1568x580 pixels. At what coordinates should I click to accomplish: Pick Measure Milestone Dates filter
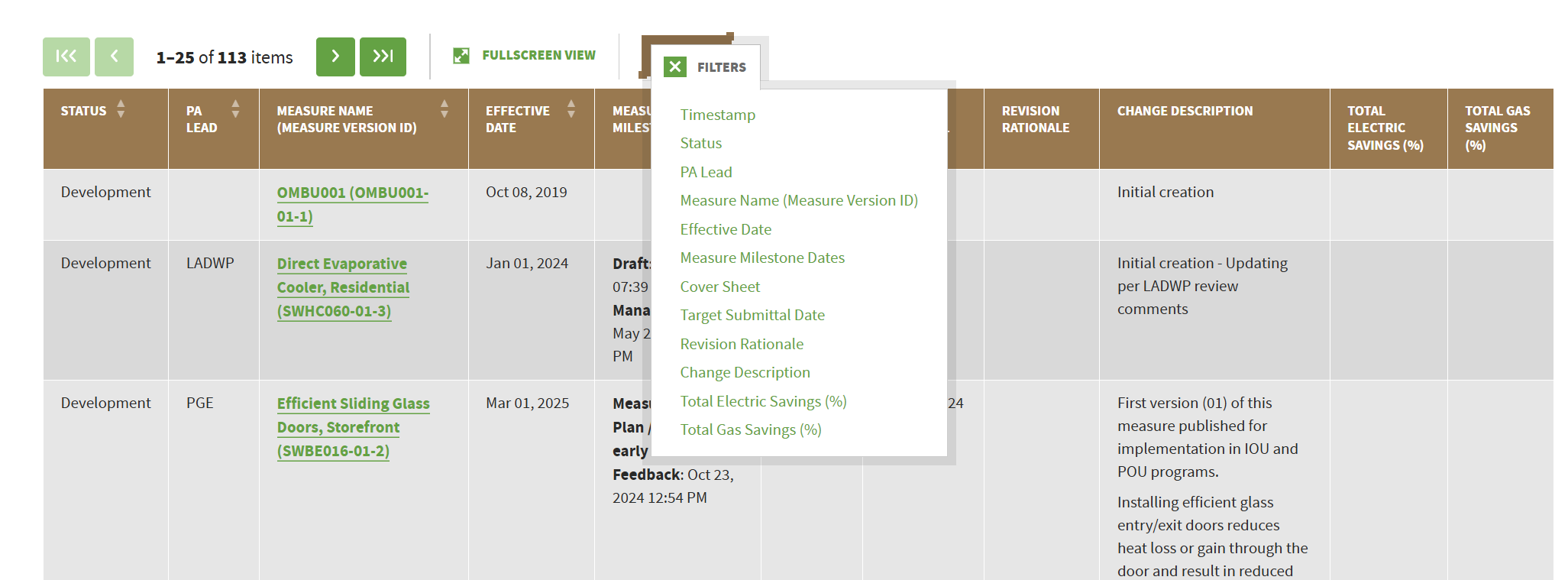pos(762,258)
